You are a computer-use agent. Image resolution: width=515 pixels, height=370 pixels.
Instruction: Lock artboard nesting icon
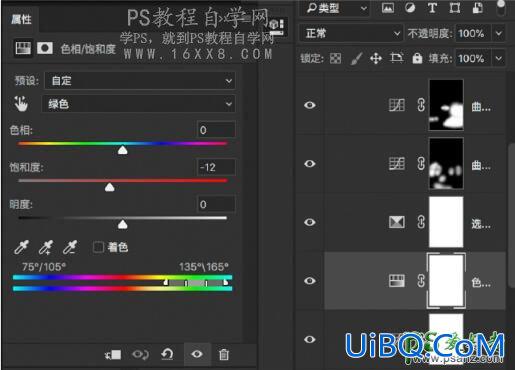point(396,59)
